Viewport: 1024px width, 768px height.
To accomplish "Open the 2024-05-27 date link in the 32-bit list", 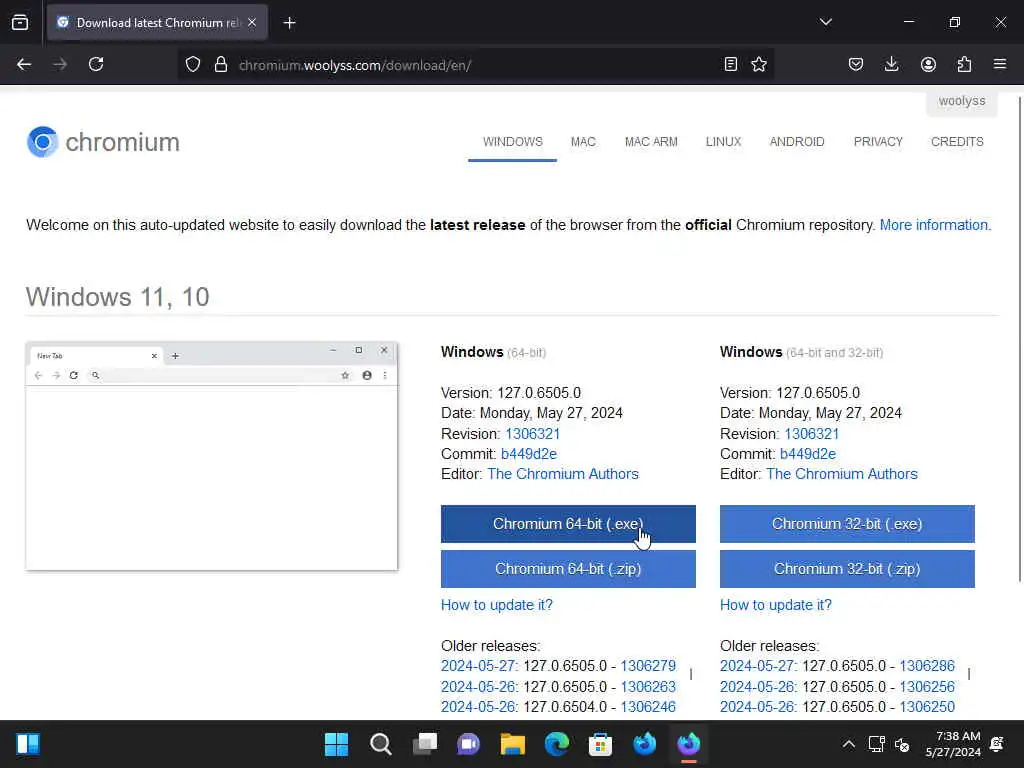I will [x=757, y=666].
